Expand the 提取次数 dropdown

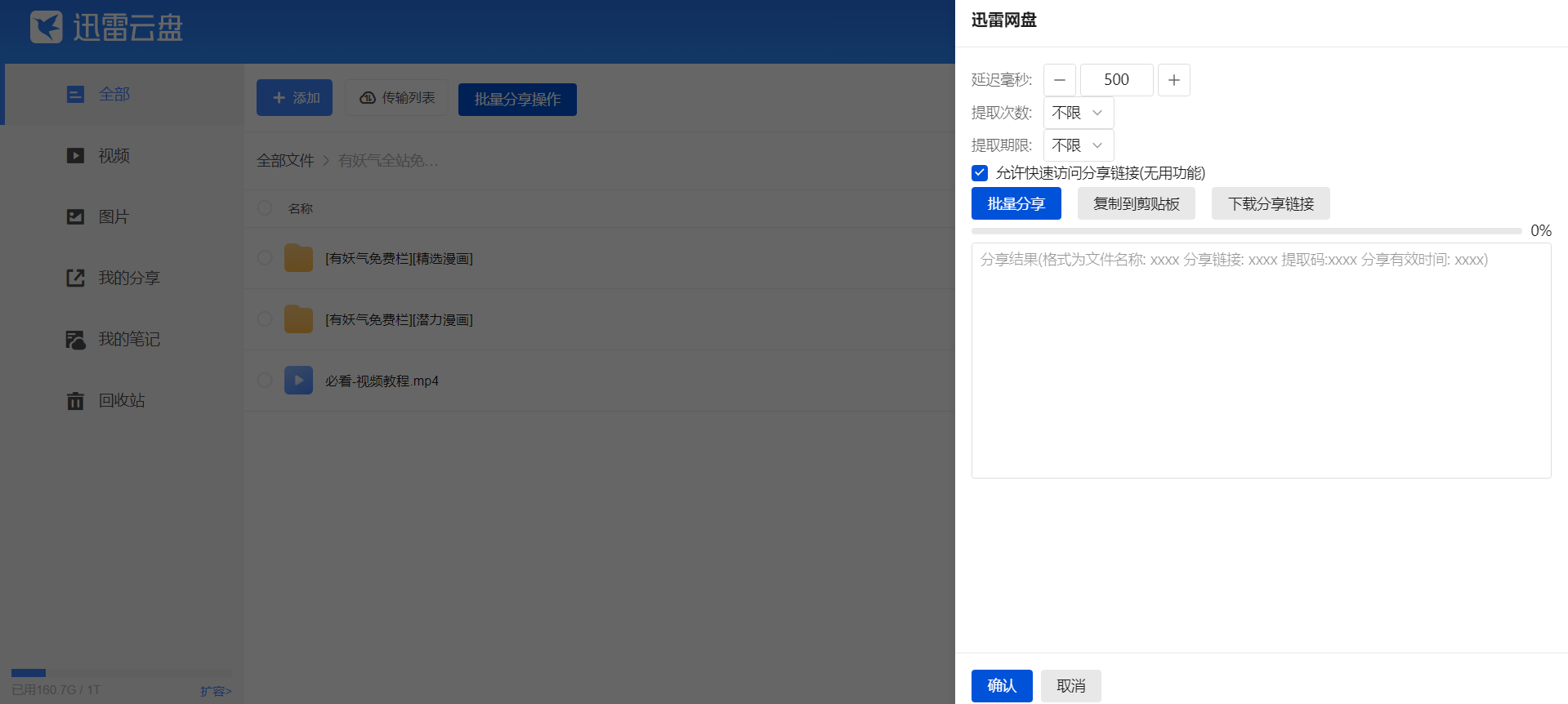[x=1078, y=113]
